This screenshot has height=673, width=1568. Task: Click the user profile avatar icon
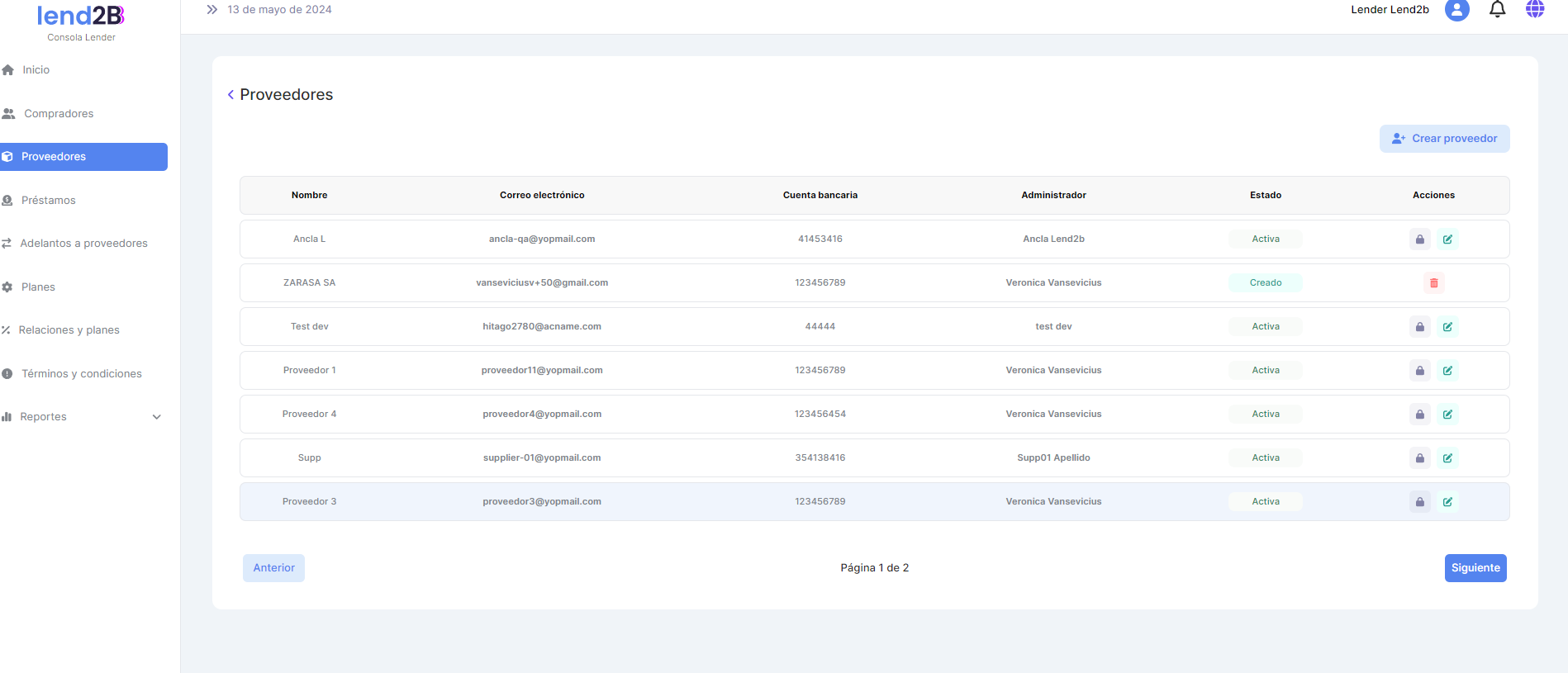(x=1456, y=10)
